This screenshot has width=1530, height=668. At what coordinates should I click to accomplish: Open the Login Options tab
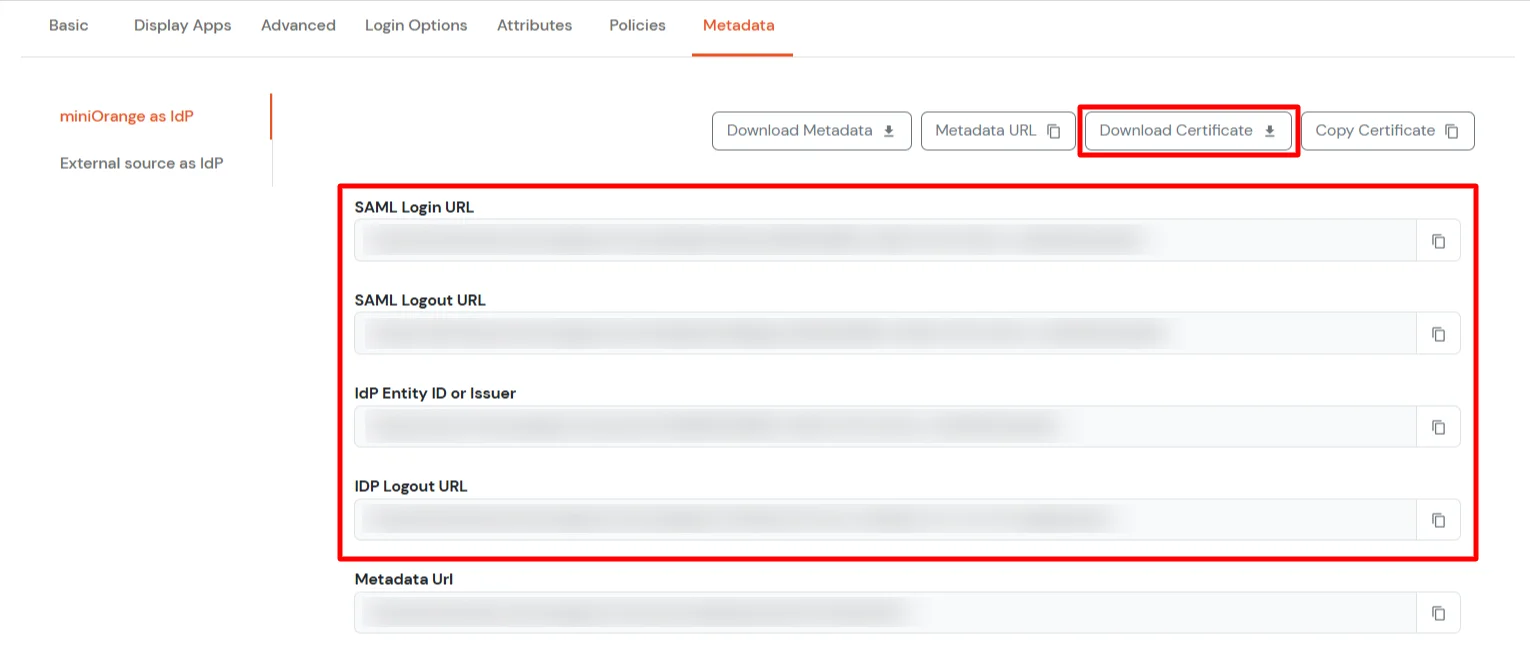[x=416, y=25]
